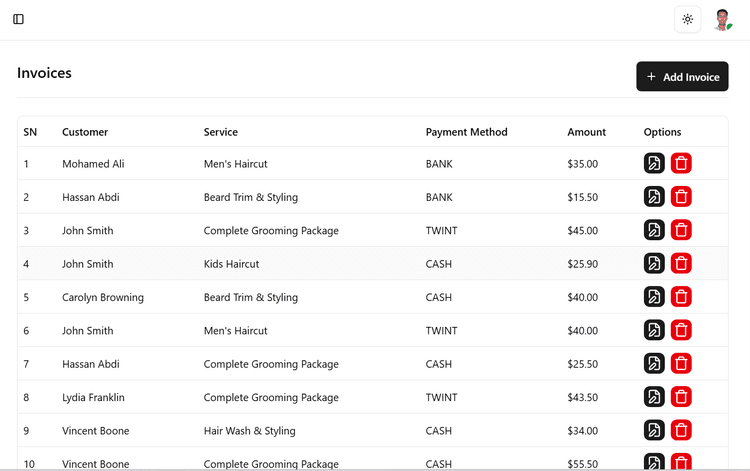Open Carolyn Browning's invoice document
This screenshot has height=471, width=750.
click(654, 297)
